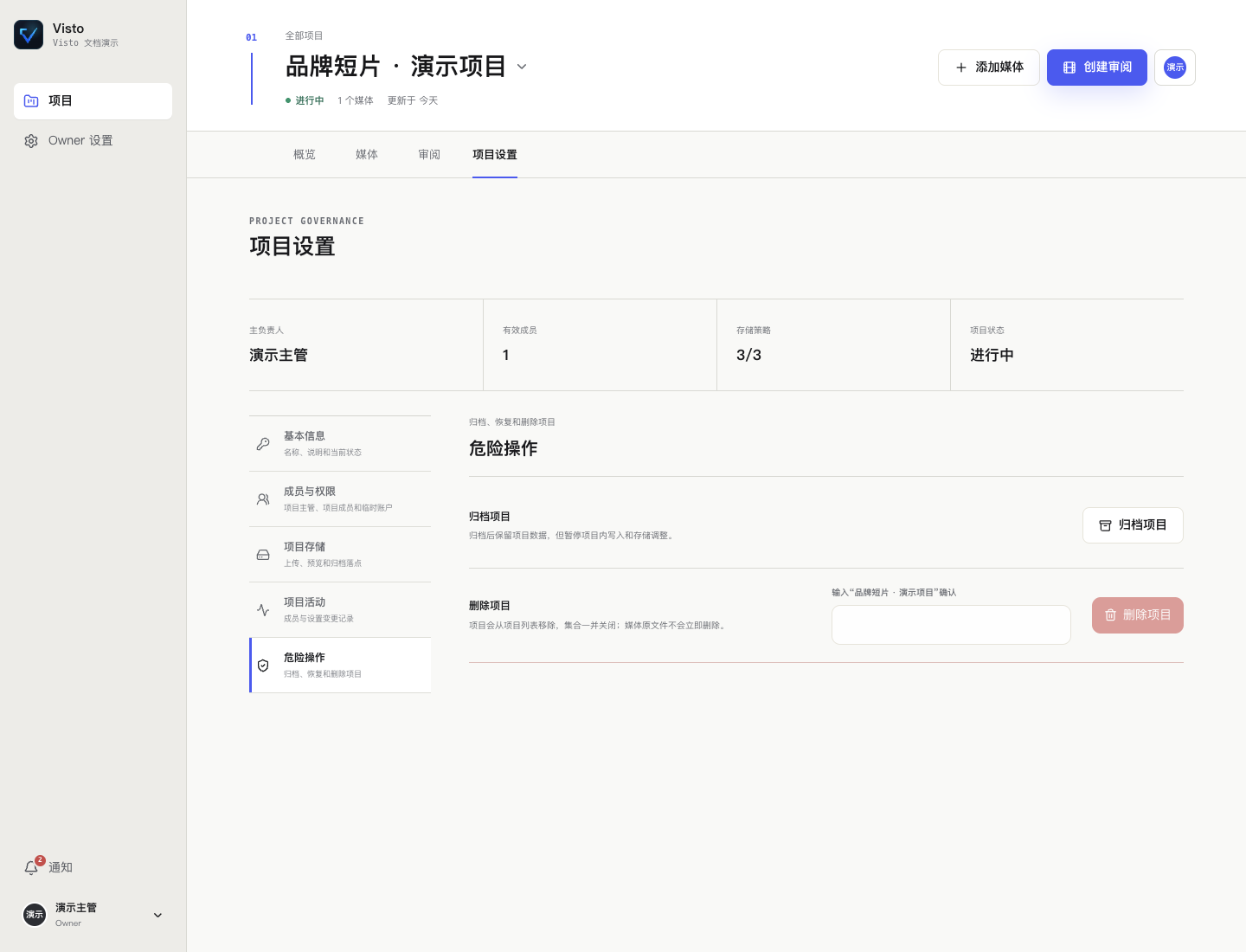The height and width of the screenshot is (952, 1246).
Task: Click the 创建审阅 button
Action: tap(1097, 68)
